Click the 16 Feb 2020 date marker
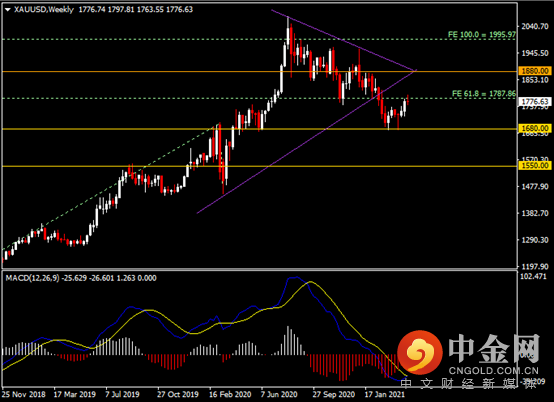 click(230, 394)
